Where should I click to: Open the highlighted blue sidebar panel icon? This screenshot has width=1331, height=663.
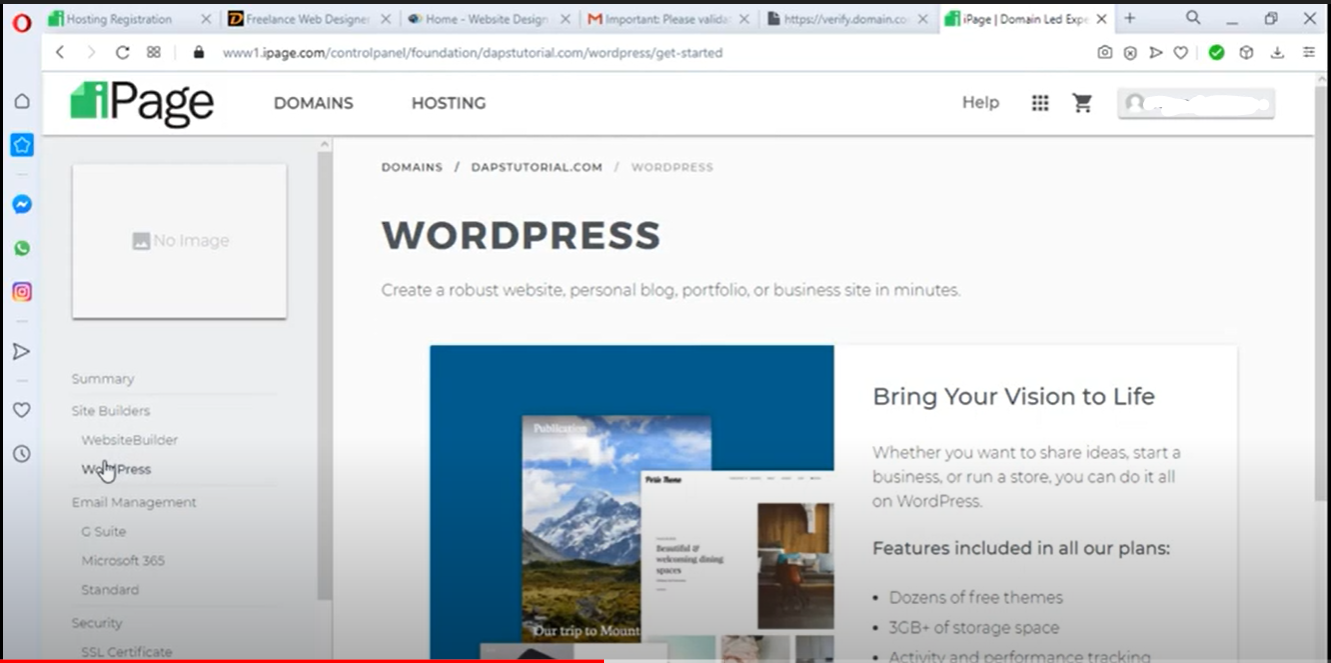click(x=21, y=145)
